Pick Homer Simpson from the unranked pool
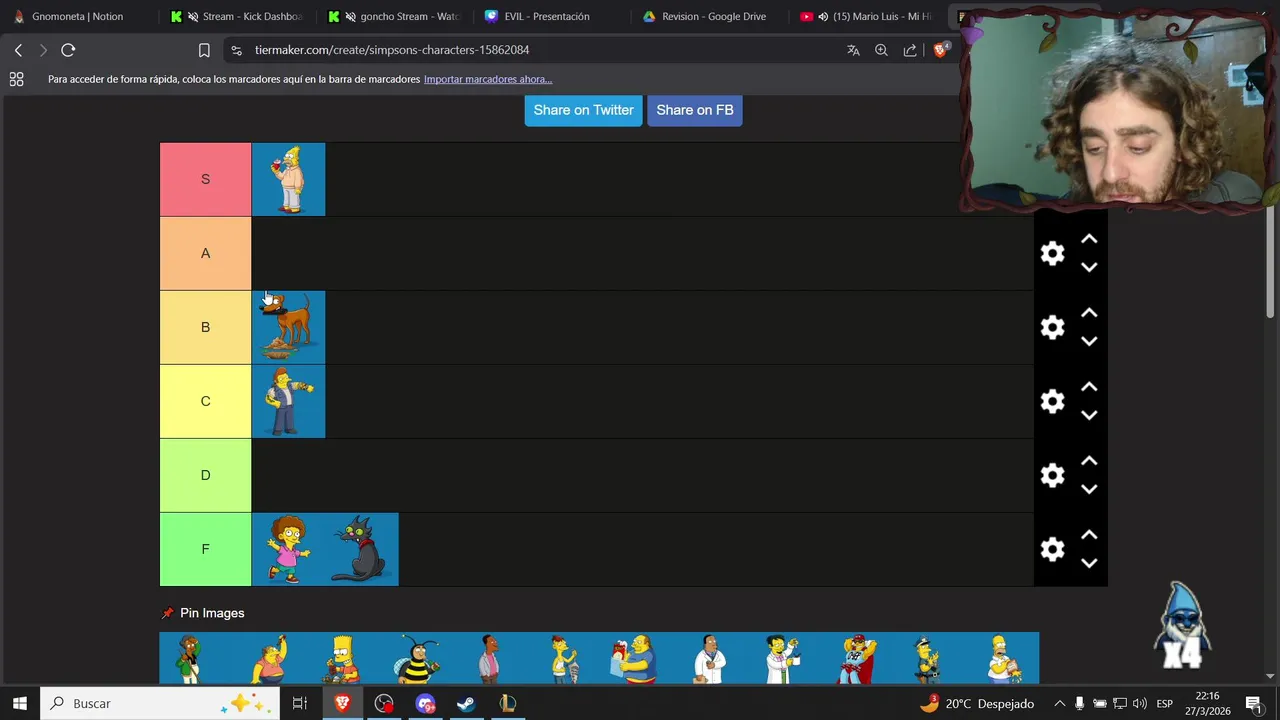The height and width of the screenshot is (720, 1280). (x=1002, y=658)
